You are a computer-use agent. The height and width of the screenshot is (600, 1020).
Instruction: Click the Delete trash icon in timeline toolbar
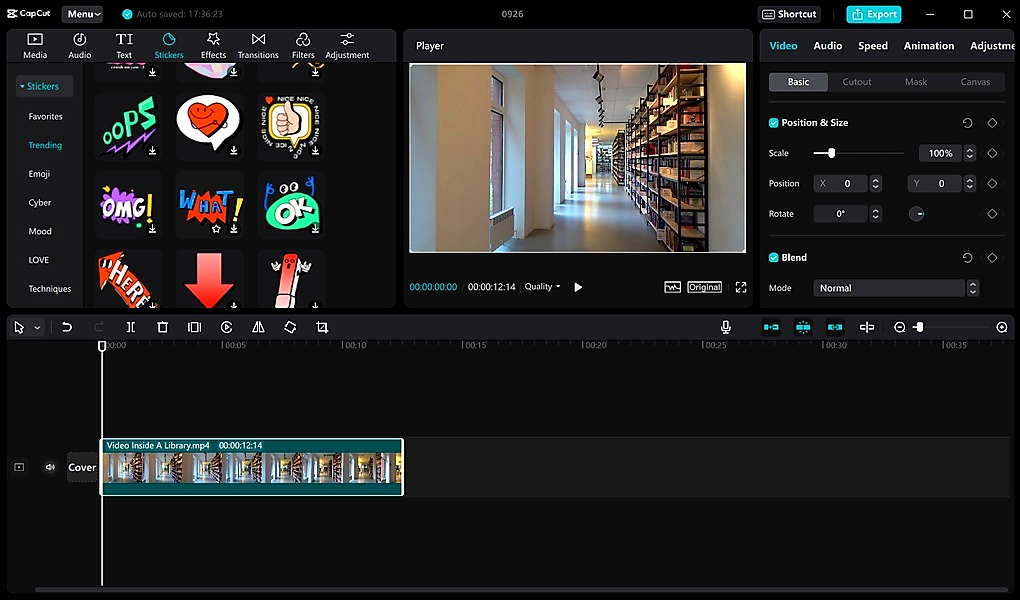click(x=162, y=327)
